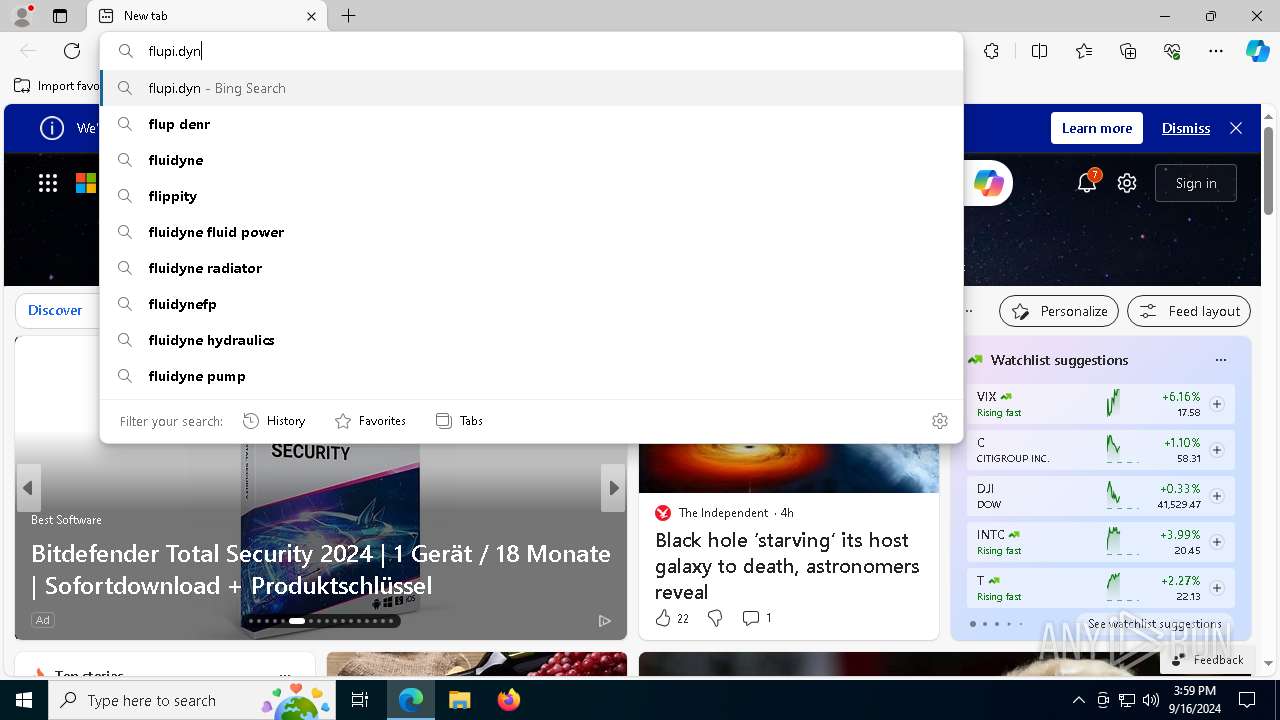The width and height of the screenshot is (1280, 720).
Task: Select 'fluidyne hydraulics' suggestion
Action: coord(531,340)
